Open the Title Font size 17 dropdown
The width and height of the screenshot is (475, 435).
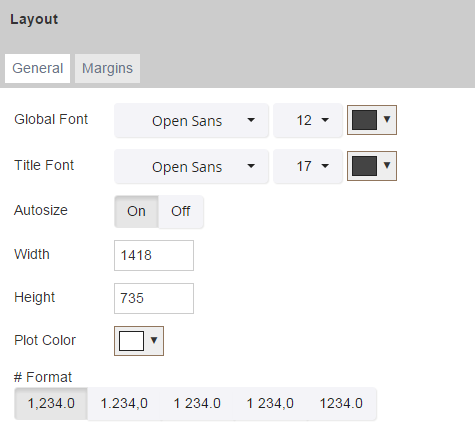[x=308, y=166]
